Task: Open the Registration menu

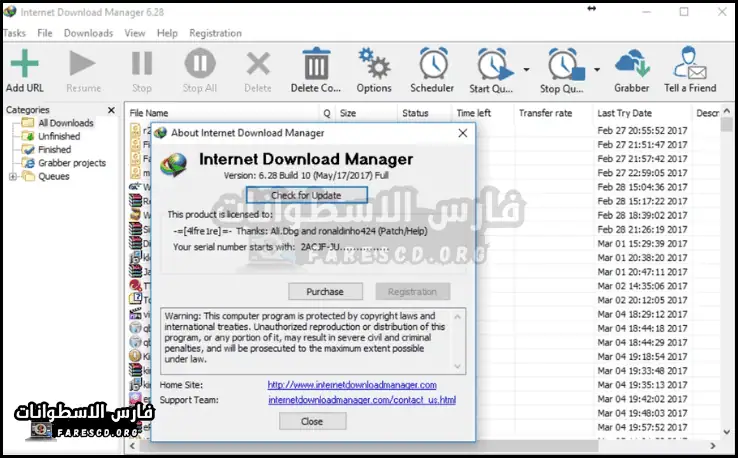Action: tap(215, 33)
